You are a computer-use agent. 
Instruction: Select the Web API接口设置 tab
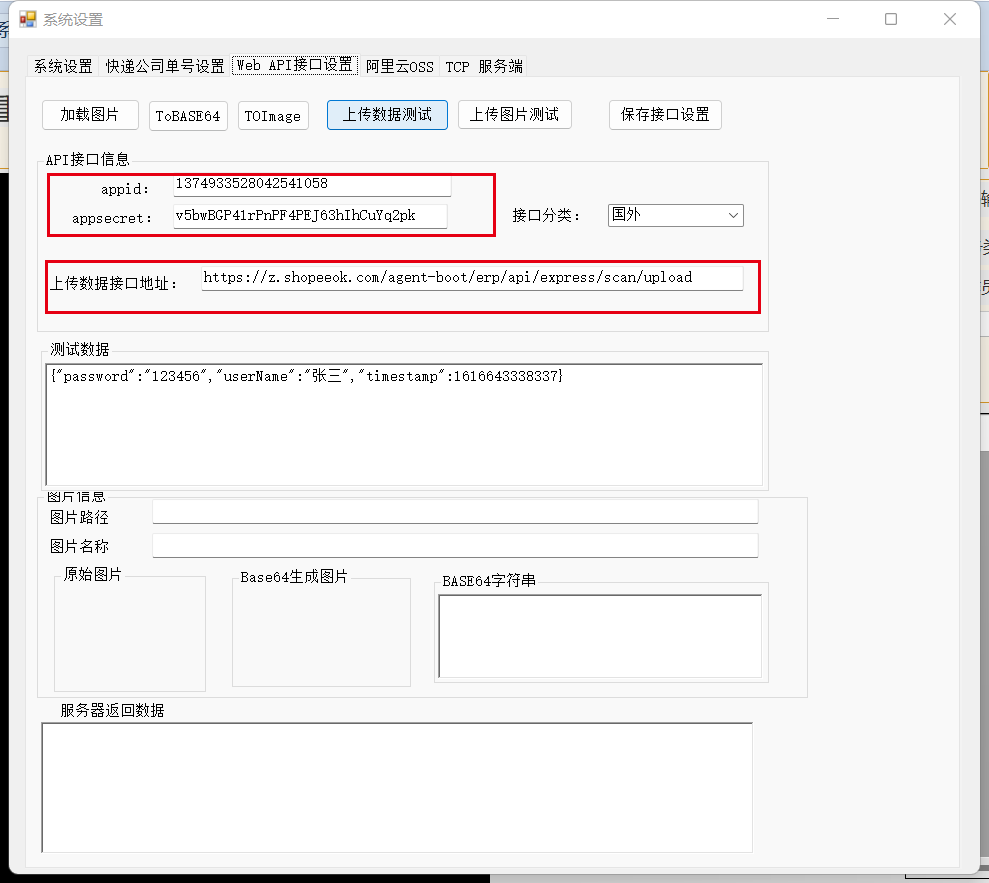click(295, 65)
